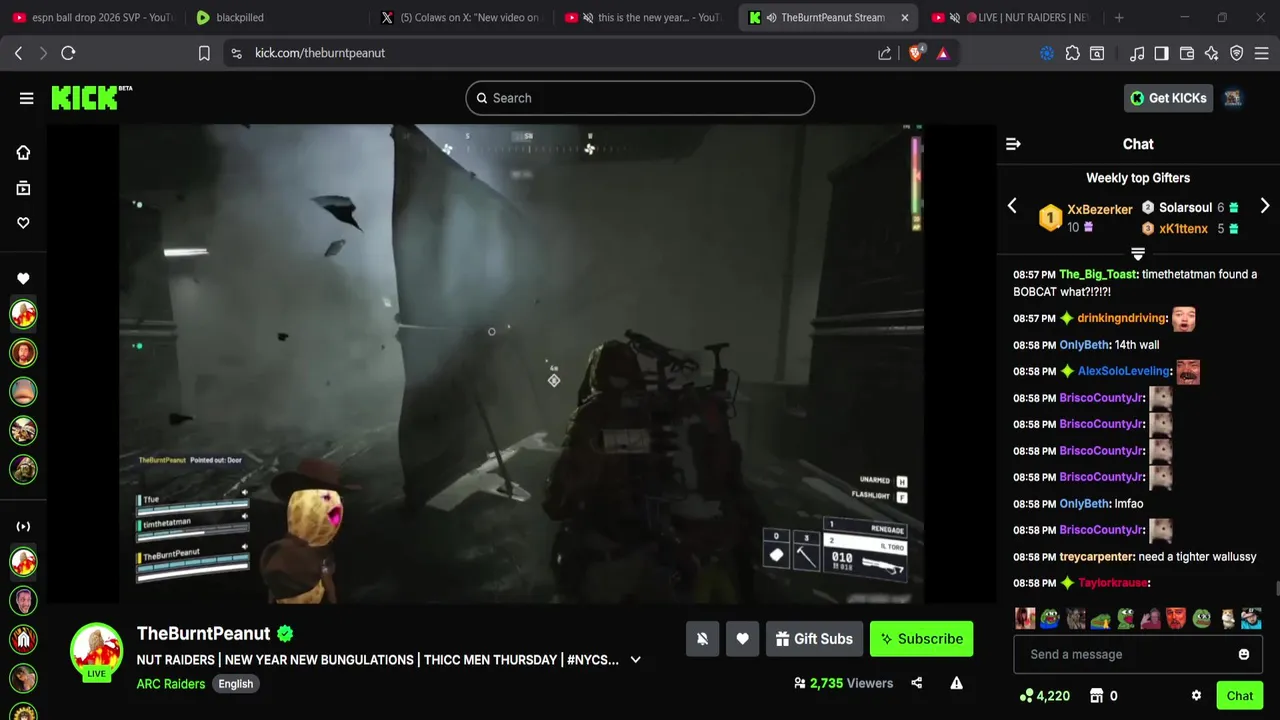Switch to NUT RAIDERS live YouTube tab
The image size is (1280, 720).
(1012, 17)
